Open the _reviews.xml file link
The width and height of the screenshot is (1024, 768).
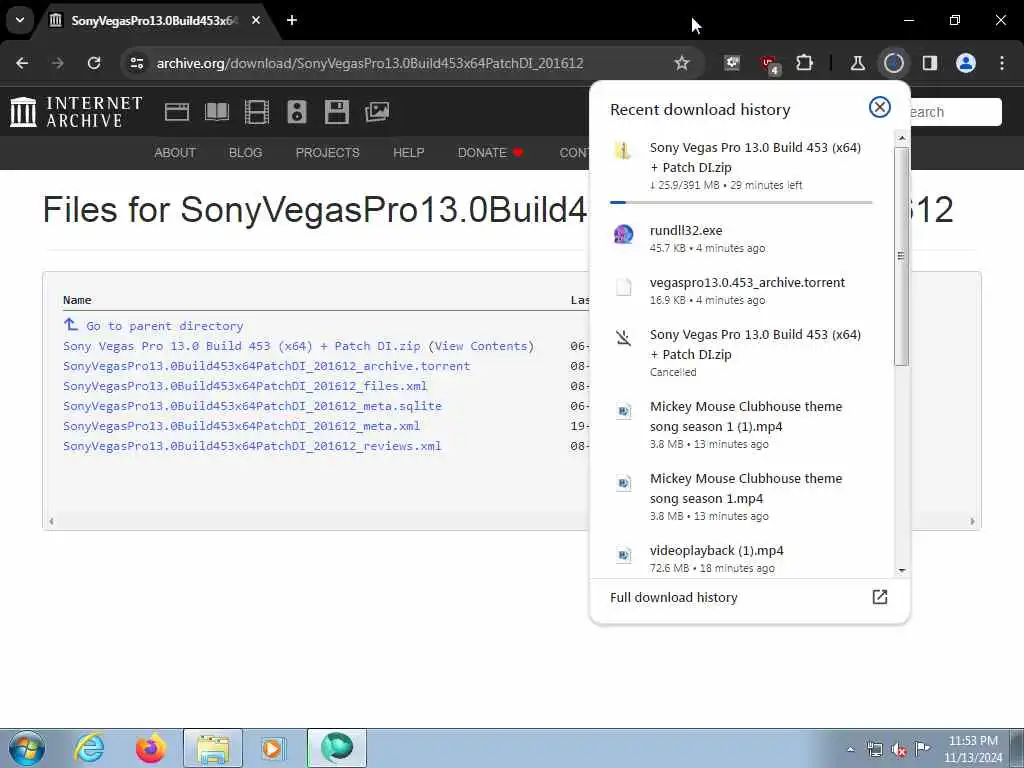tap(252, 446)
